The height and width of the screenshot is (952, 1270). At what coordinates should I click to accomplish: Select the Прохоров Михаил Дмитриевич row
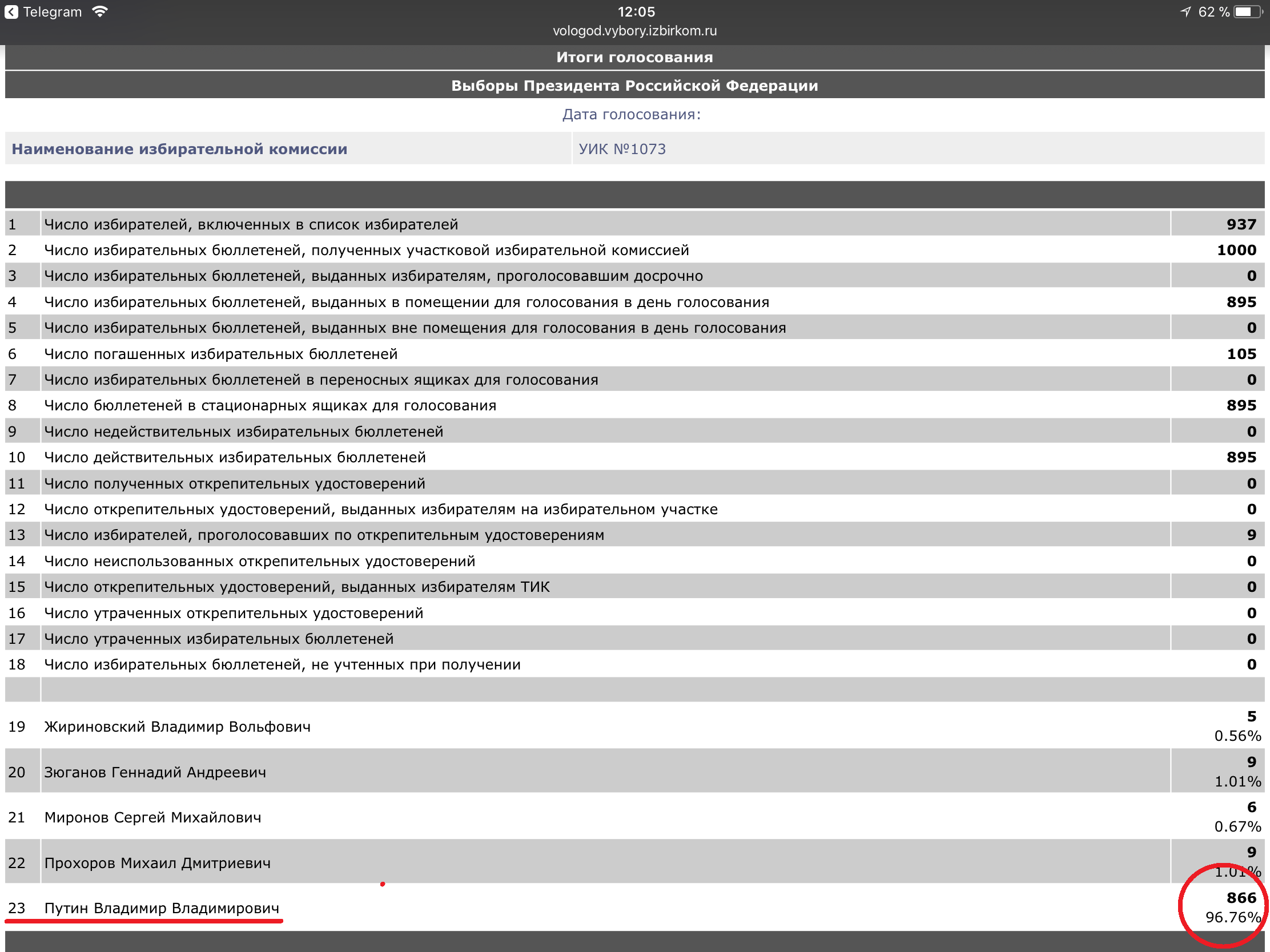pos(157,862)
